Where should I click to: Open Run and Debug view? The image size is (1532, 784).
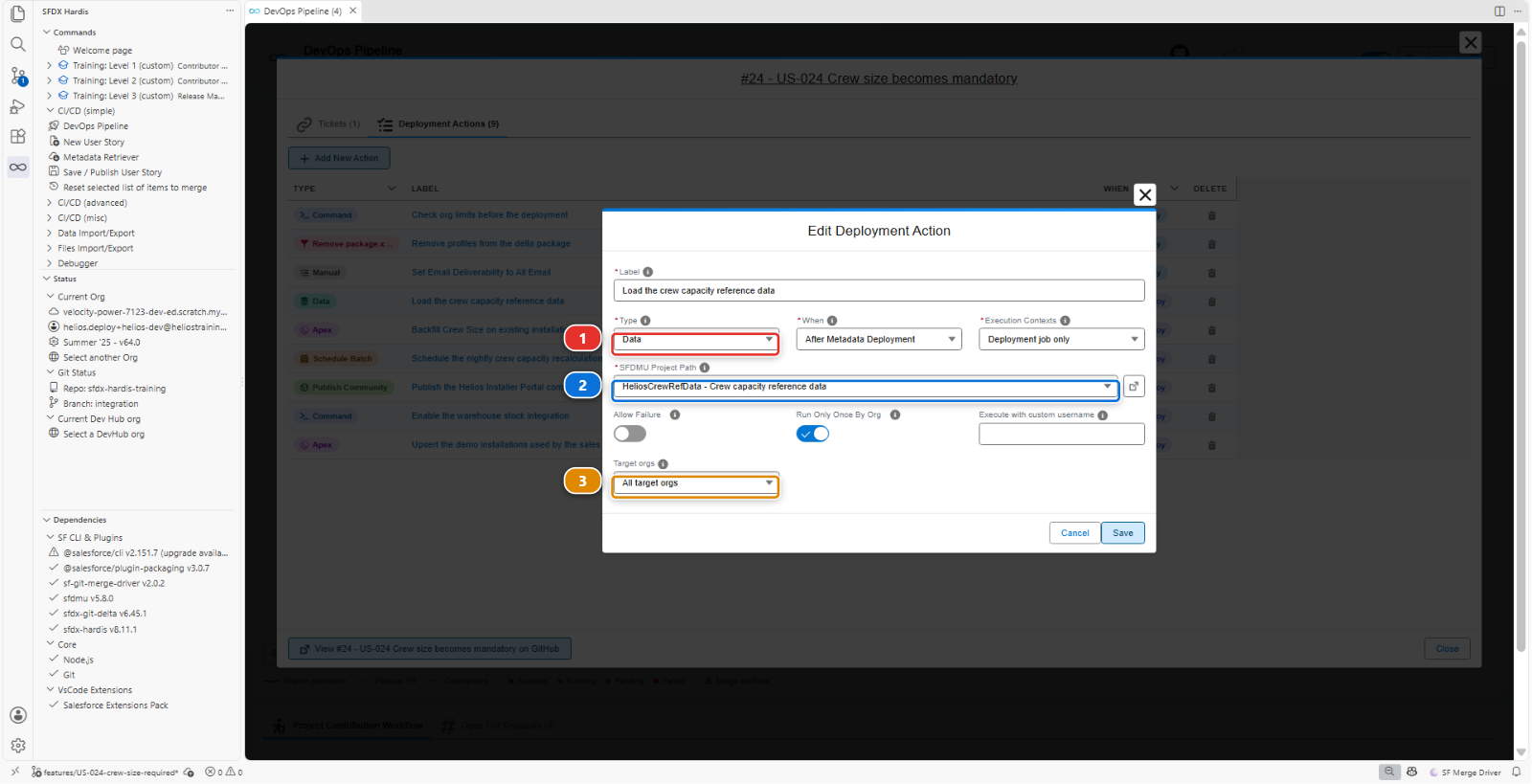pyautogui.click(x=17, y=106)
